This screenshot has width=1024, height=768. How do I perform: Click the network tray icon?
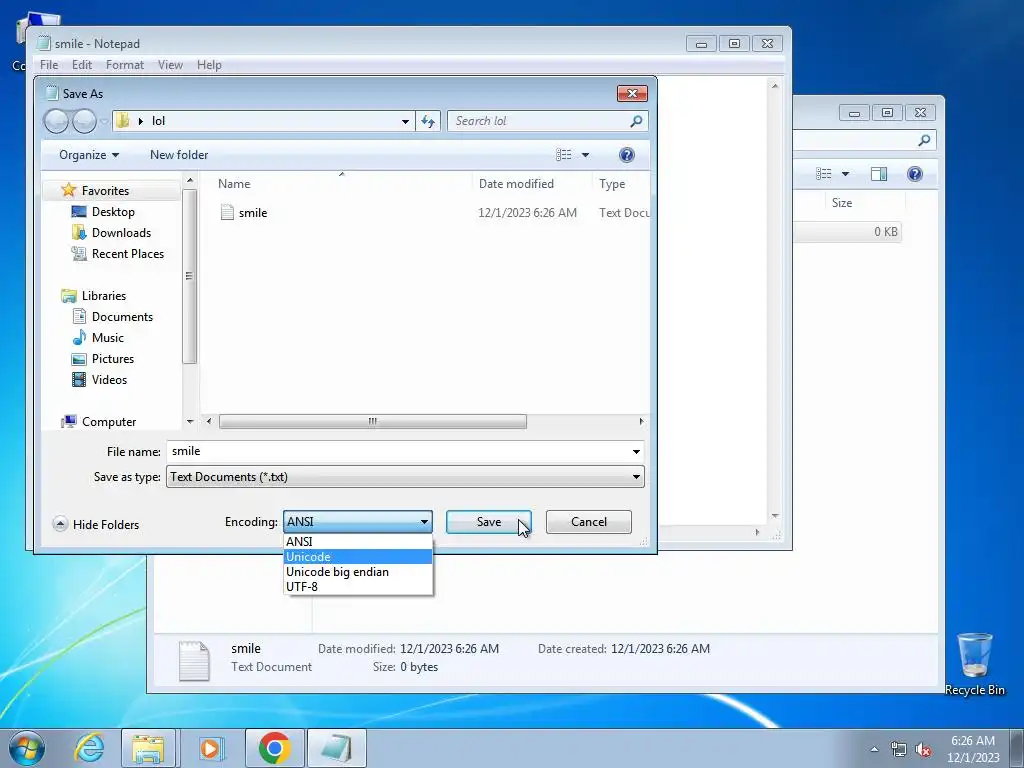point(899,750)
